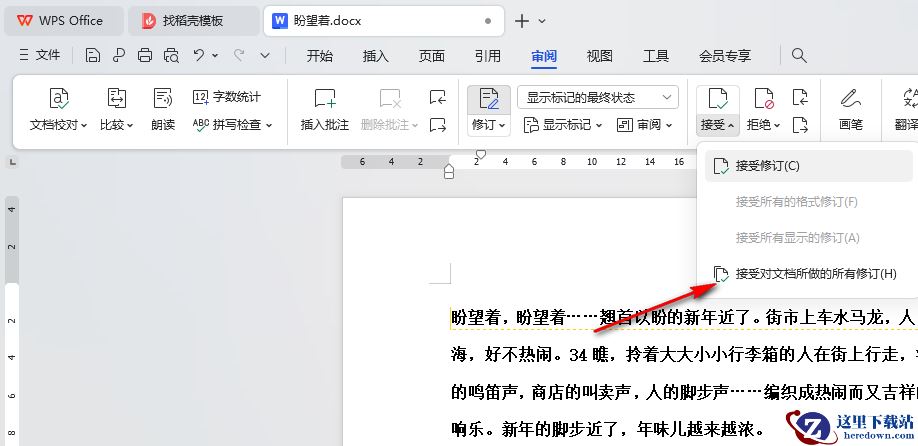Click the left indent marker on ruler
918x446 pixels.
(448, 171)
